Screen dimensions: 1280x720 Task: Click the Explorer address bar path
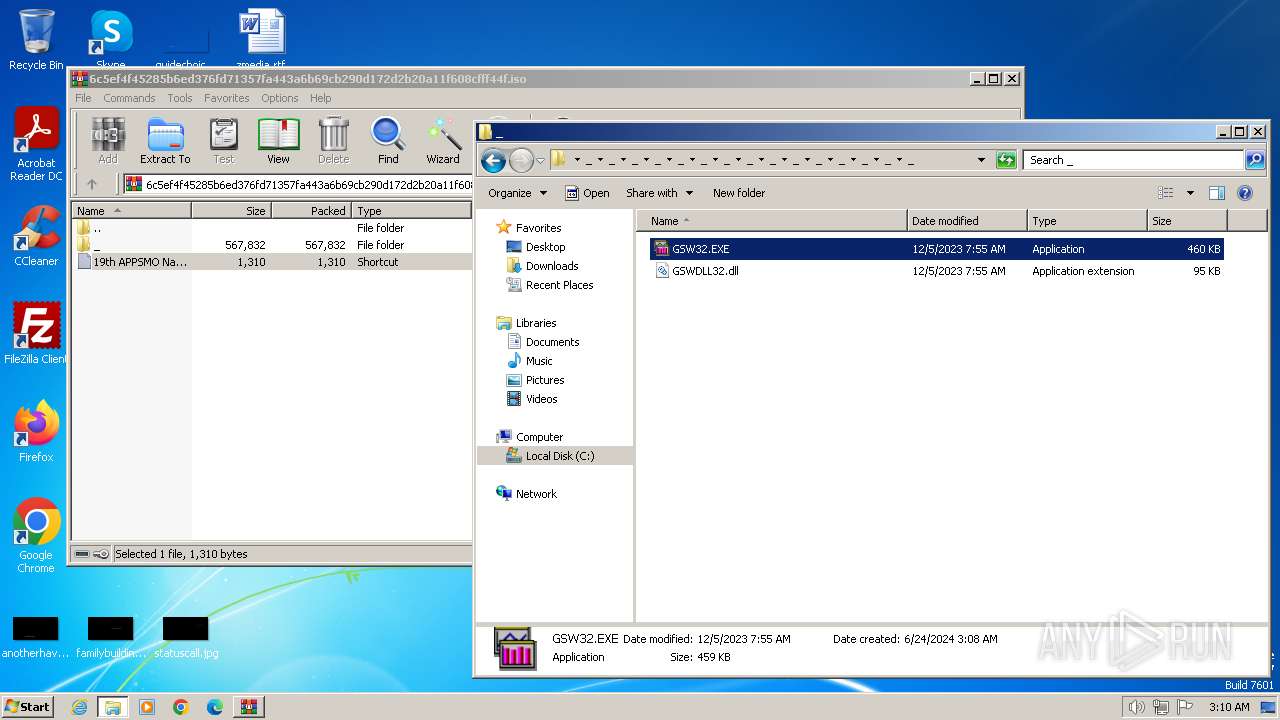pyautogui.click(x=760, y=160)
